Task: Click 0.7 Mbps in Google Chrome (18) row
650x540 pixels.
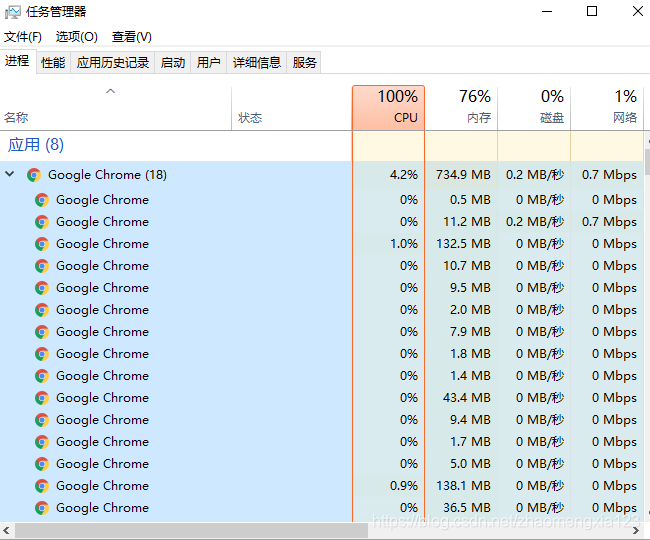Action: coord(609,175)
